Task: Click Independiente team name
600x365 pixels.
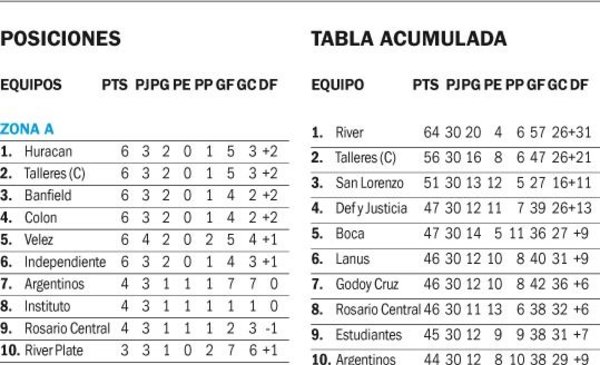Action: tap(65, 262)
